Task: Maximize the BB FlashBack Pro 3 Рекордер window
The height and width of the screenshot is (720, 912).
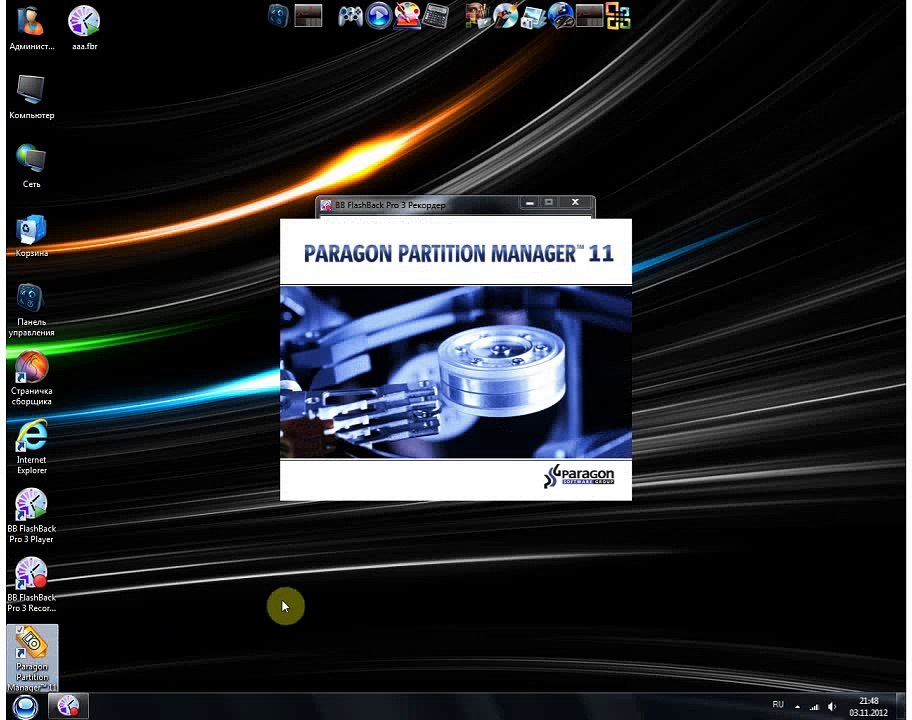Action: [548, 202]
